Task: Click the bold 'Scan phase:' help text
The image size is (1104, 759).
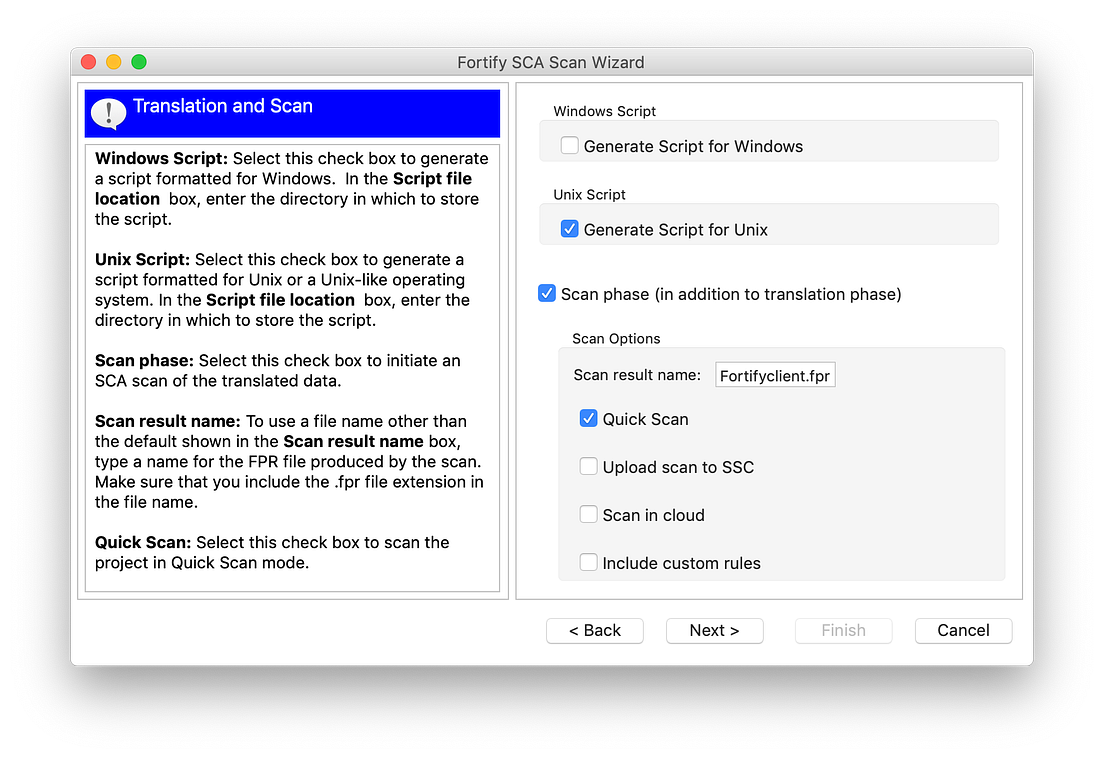Action: (144, 361)
